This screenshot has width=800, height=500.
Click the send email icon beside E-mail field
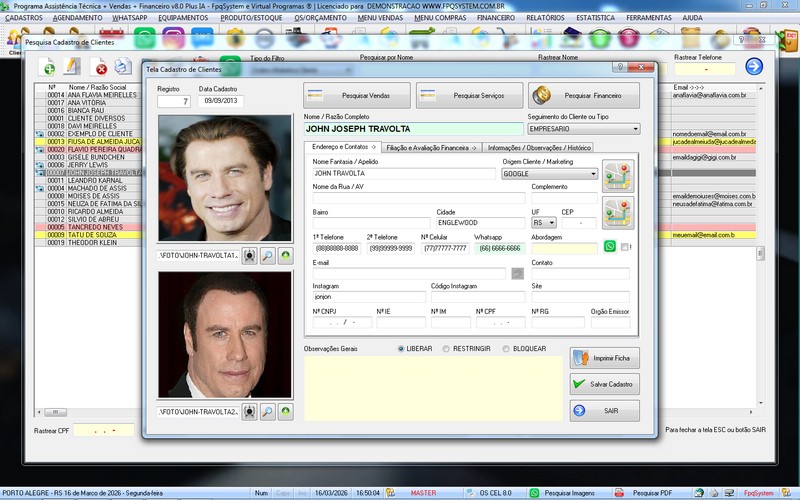pyautogui.click(x=517, y=273)
